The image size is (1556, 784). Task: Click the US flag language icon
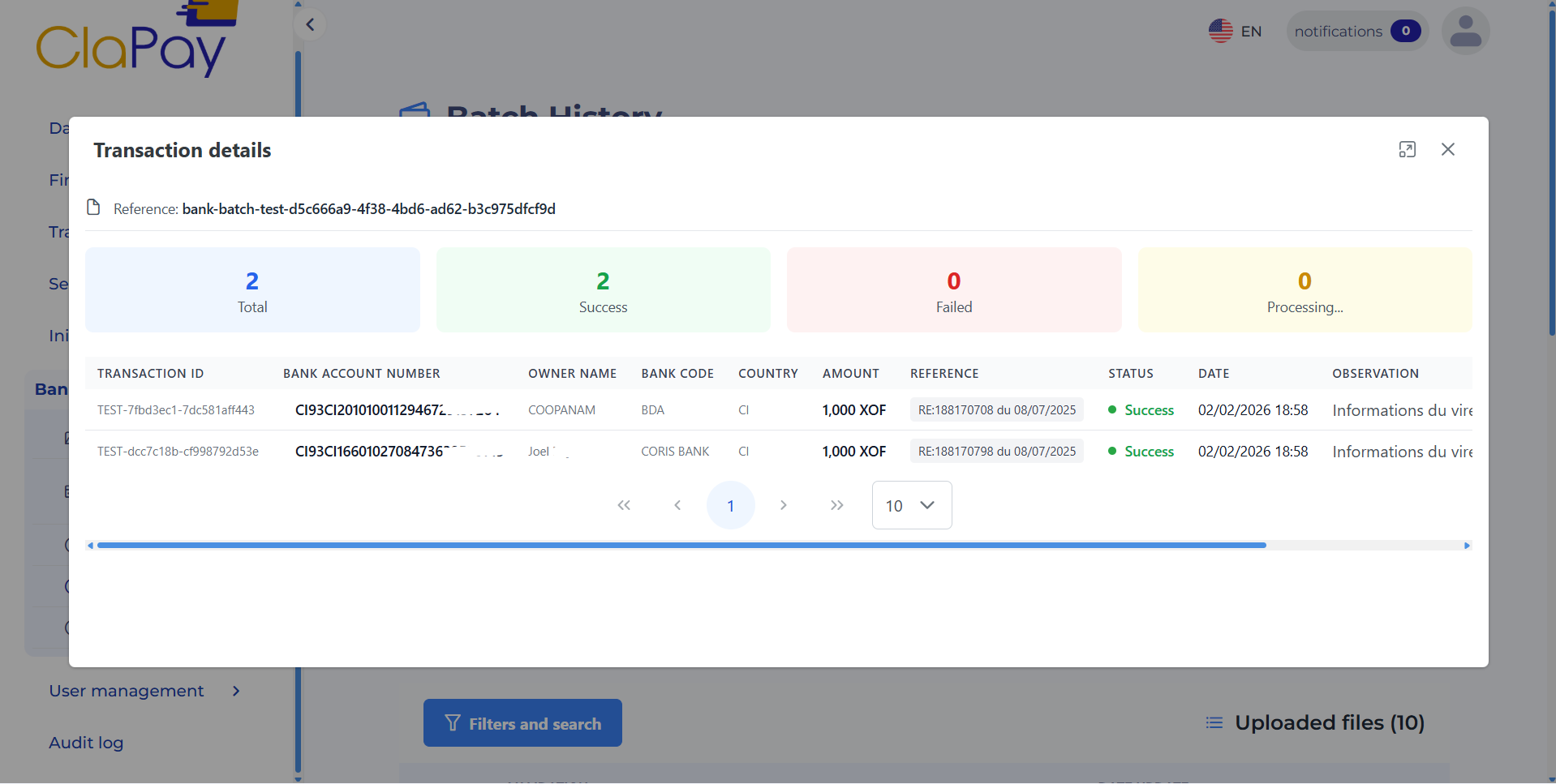point(1220,32)
